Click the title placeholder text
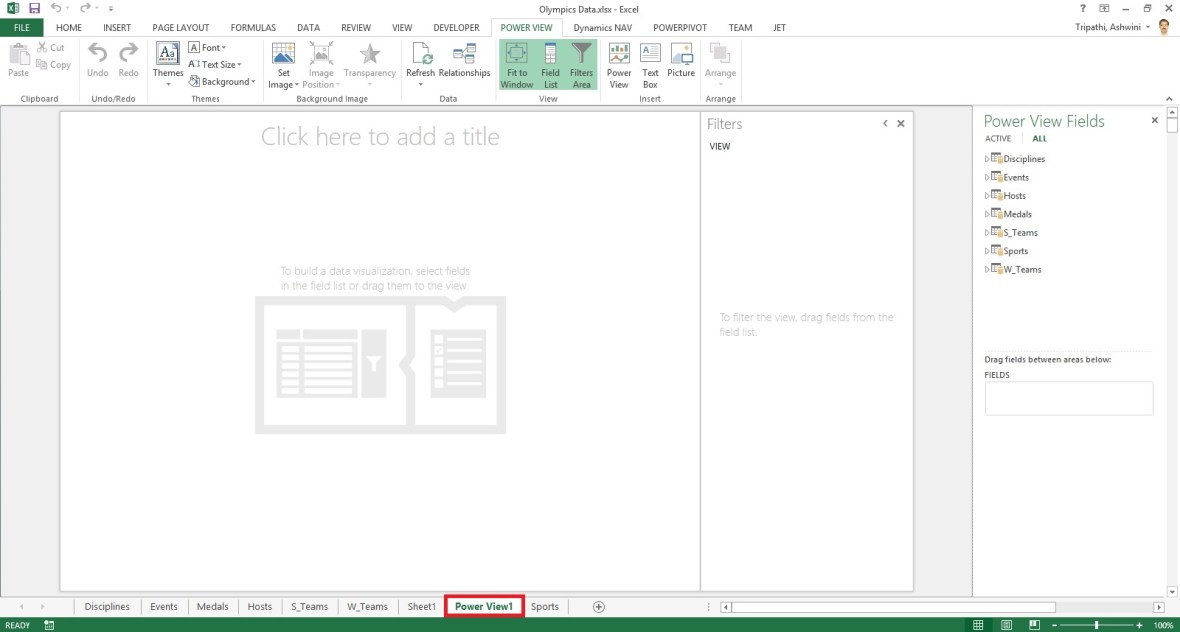The height and width of the screenshot is (632, 1180). (x=380, y=136)
